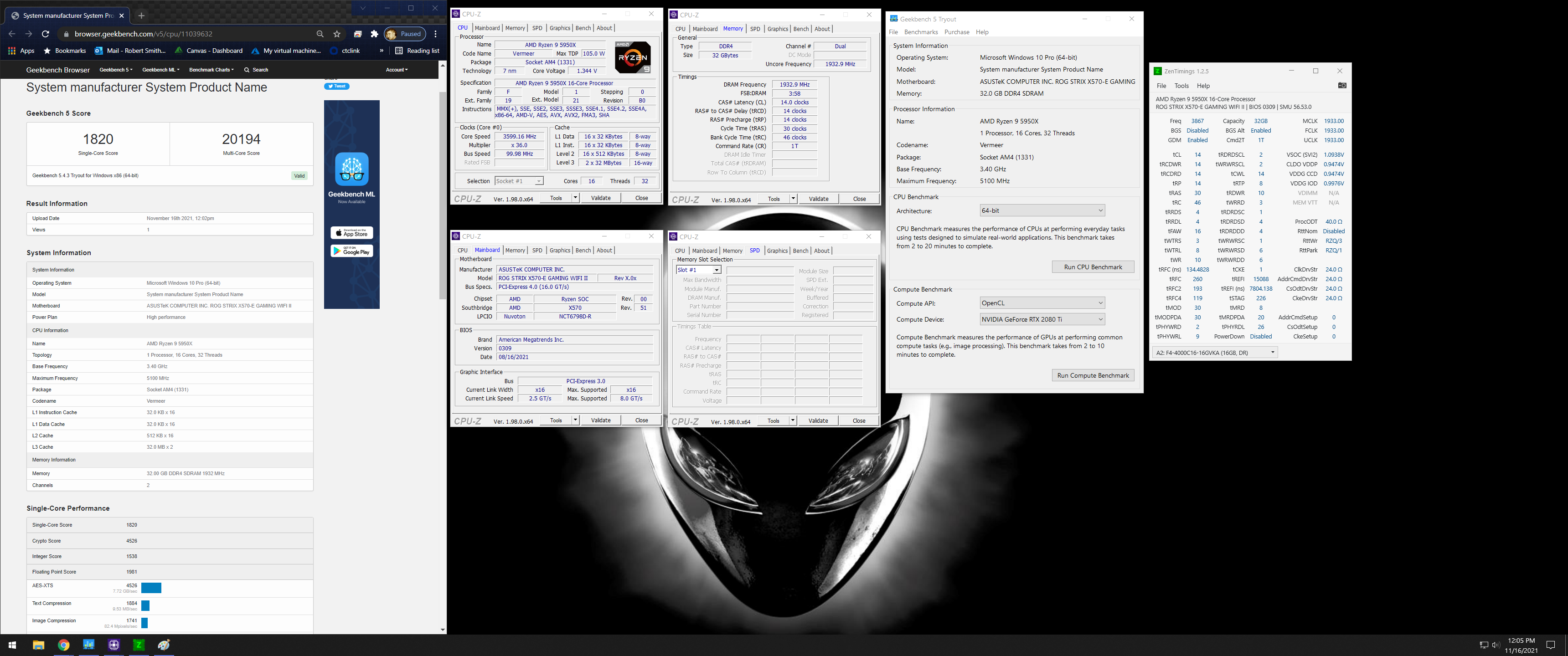This screenshot has width=1568, height=656.
Task: Reload the Geekbench result page
Action: pyautogui.click(x=45, y=34)
